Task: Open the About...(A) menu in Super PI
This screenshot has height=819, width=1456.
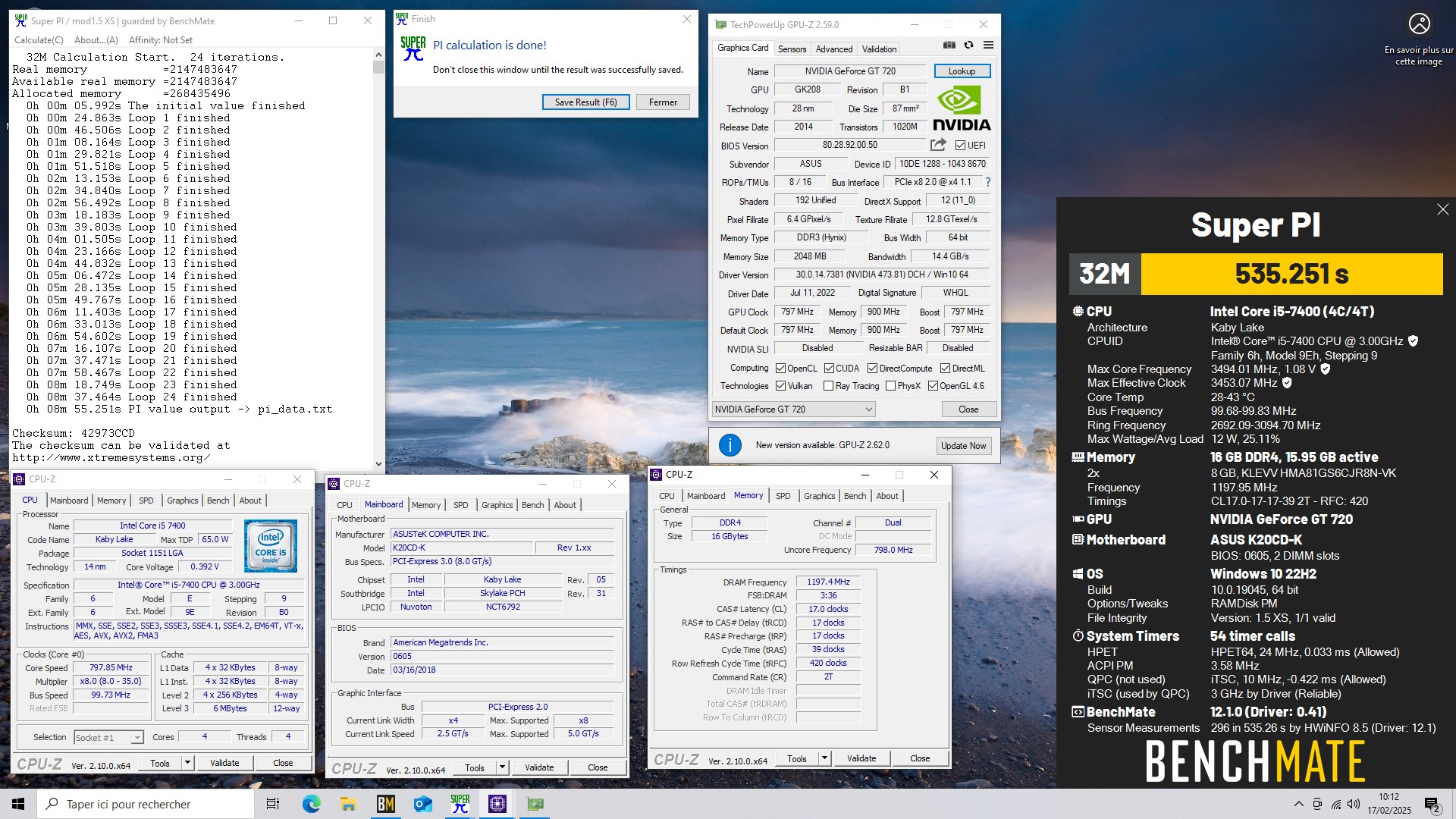Action: click(96, 40)
